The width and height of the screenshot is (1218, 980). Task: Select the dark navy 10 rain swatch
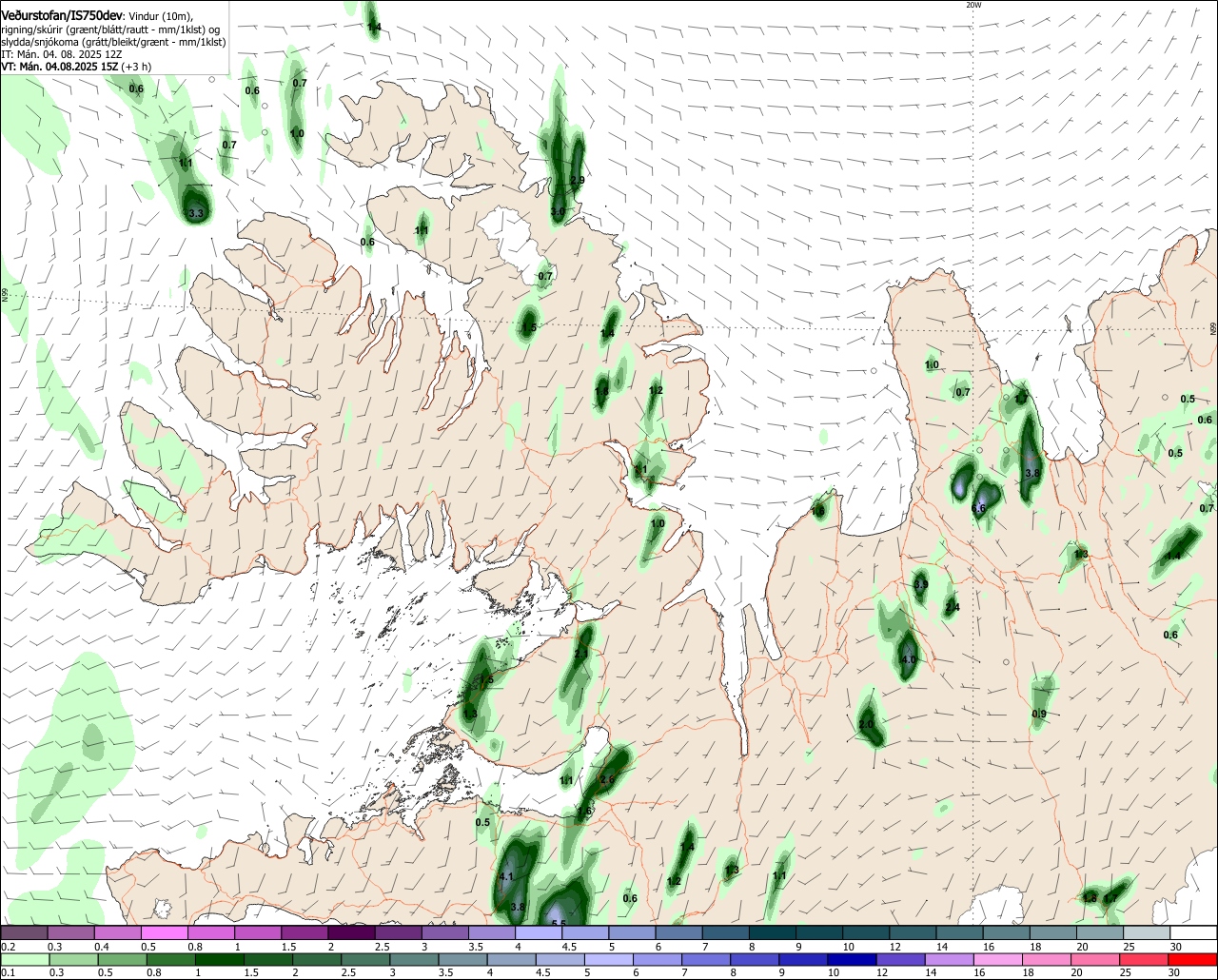click(851, 960)
